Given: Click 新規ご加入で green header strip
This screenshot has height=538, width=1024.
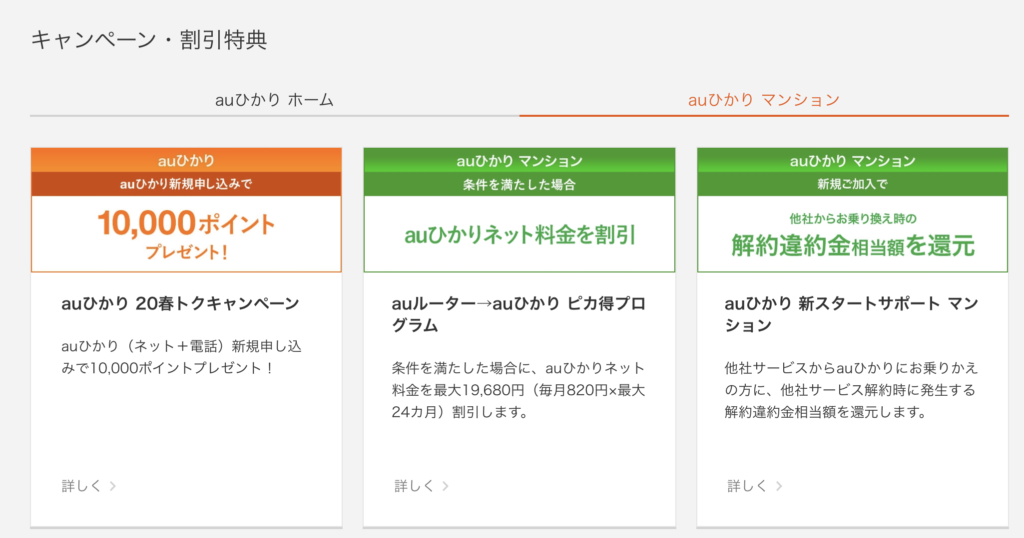Looking at the screenshot, I should pos(852,184).
